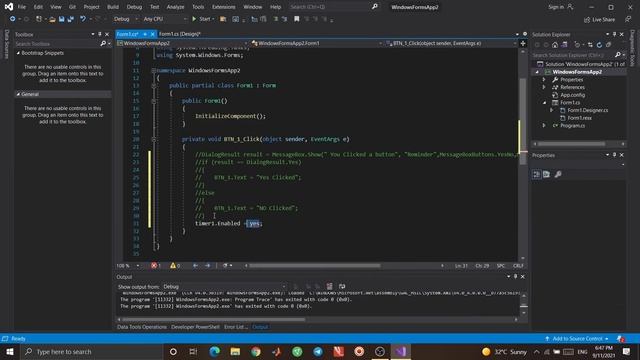The height and width of the screenshot is (360, 640).
Task: Expand the Program.cs tree node
Action: (544, 126)
